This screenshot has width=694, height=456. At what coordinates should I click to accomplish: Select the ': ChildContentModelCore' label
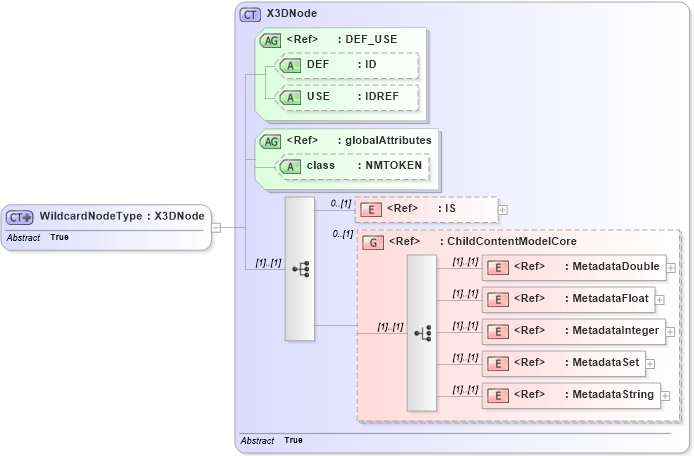click(x=508, y=241)
